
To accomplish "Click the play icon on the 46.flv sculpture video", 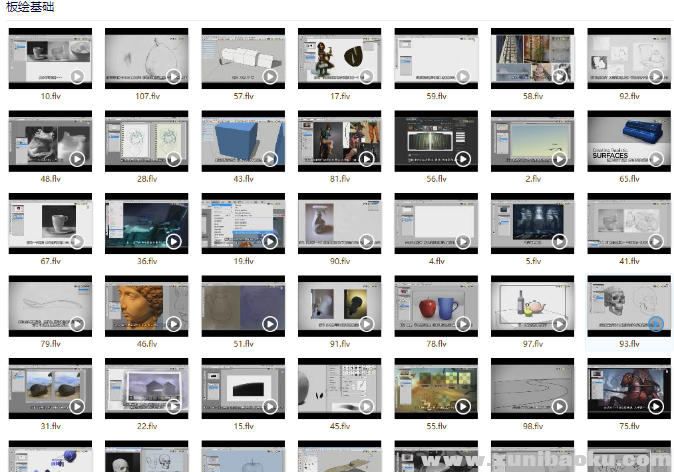I will pyautogui.click(x=173, y=325).
